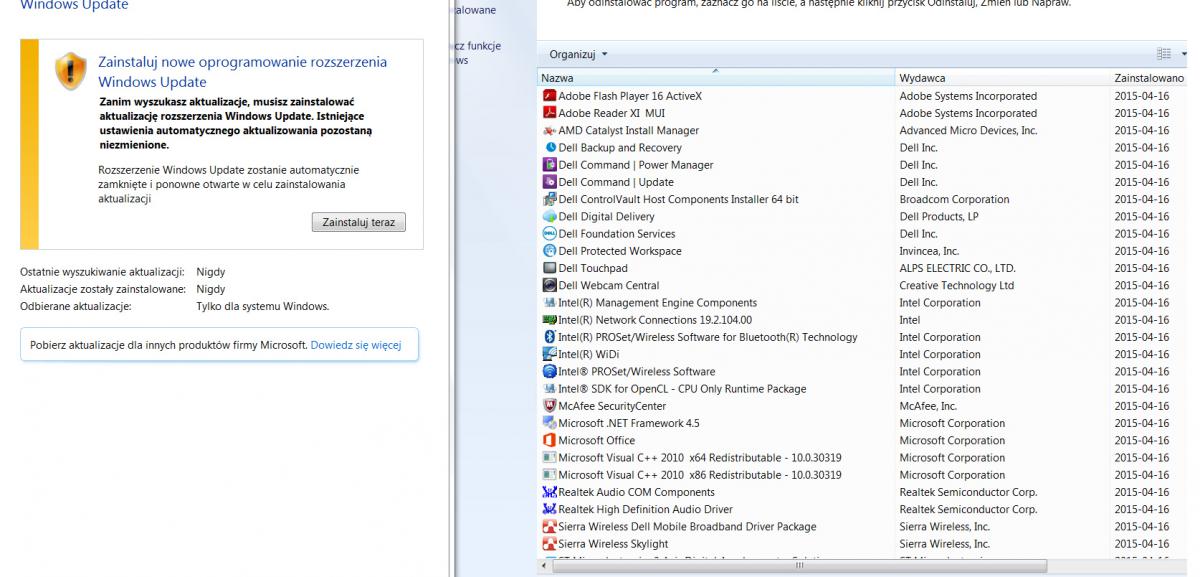Sort the program list by Nazwa column
Image resolution: width=1200 pixels, height=577 pixels.
[x=716, y=78]
